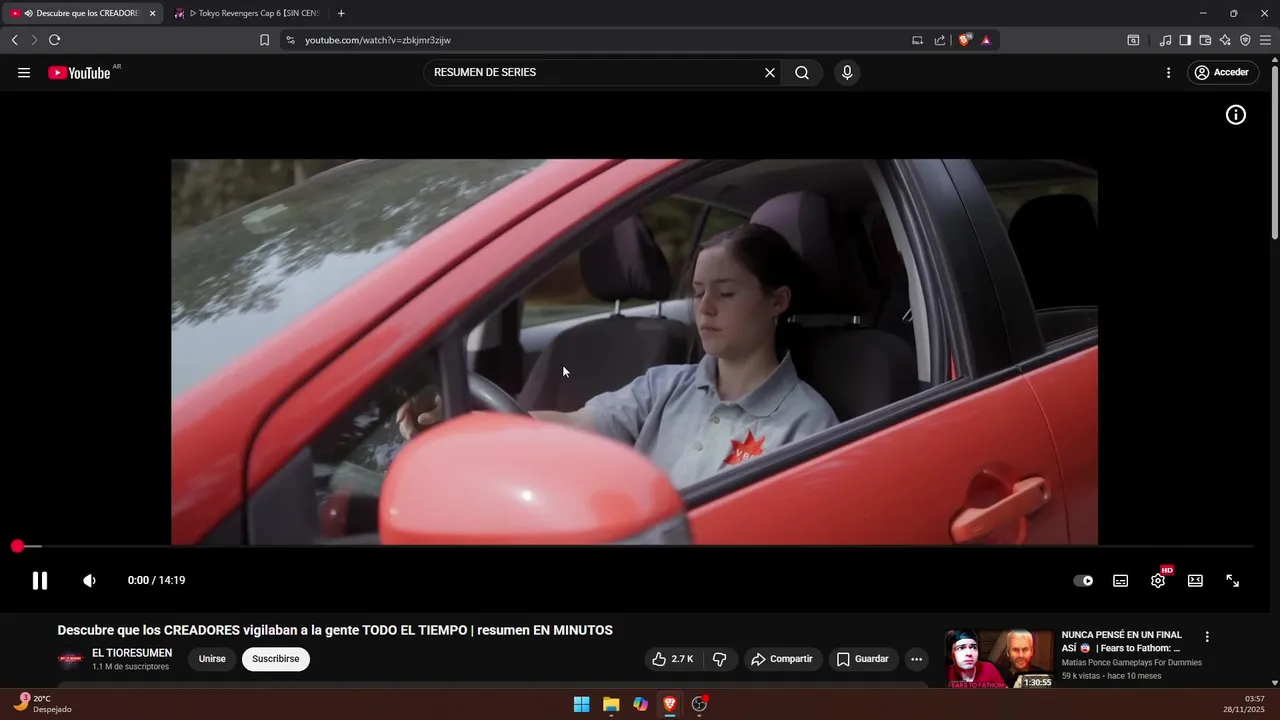Viewport: 1280px width, 720px height.
Task: Click the Brave browser taskbar icon
Action: [670, 704]
